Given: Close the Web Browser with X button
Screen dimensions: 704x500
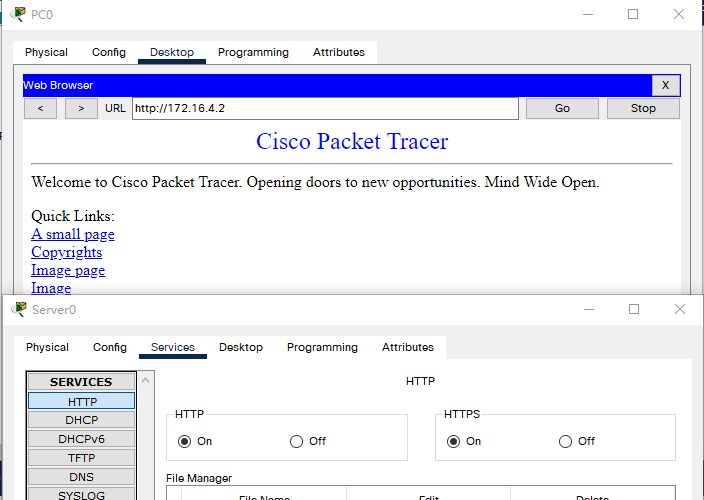Looking at the screenshot, I should (666, 85).
